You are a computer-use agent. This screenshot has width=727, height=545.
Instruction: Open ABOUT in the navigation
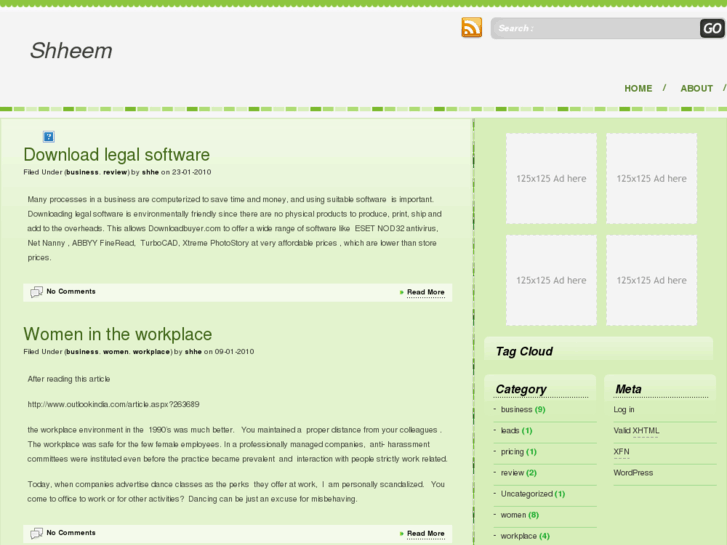coord(696,88)
